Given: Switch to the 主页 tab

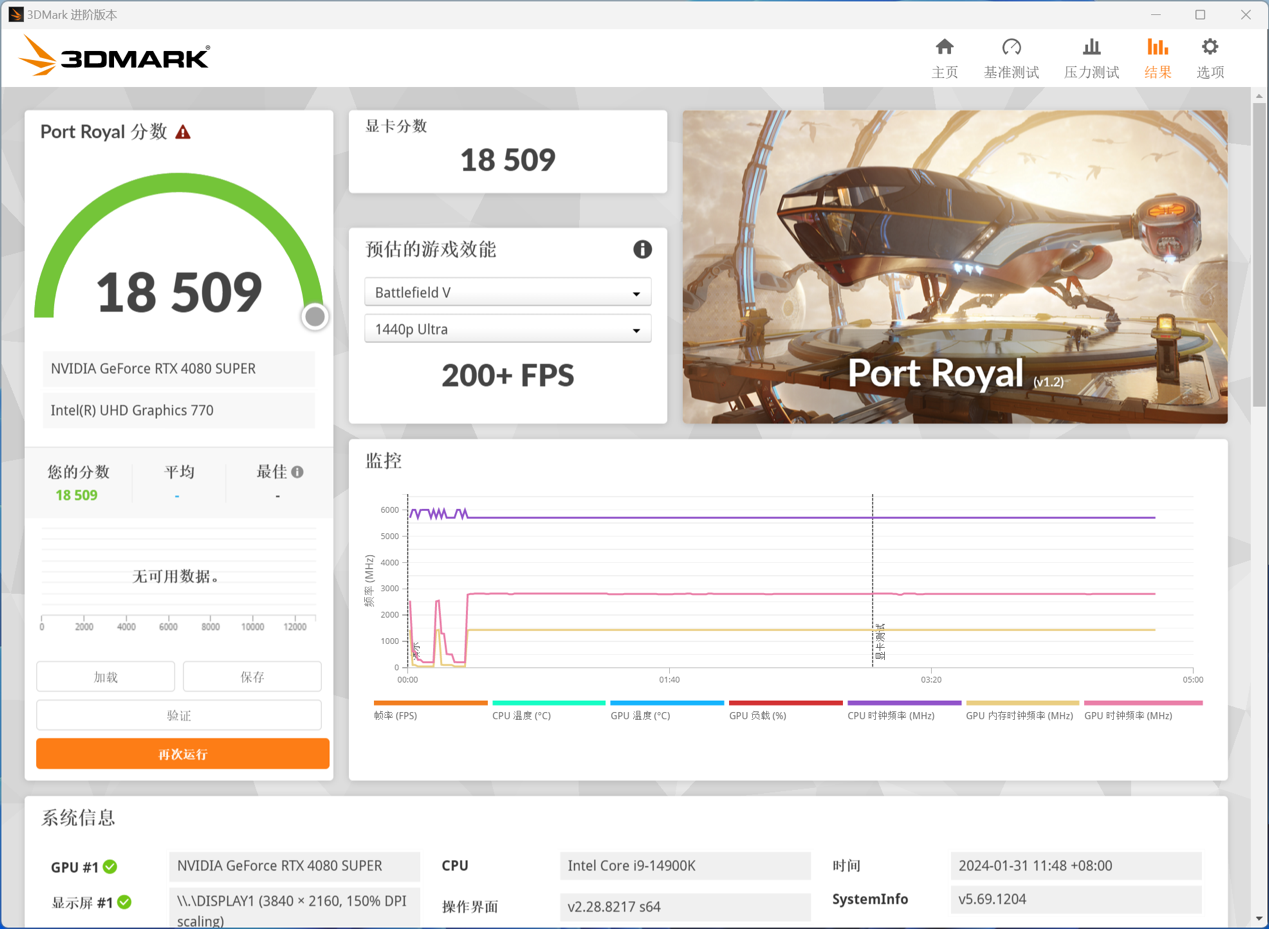Looking at the screenshot, I should pos(944,57).
